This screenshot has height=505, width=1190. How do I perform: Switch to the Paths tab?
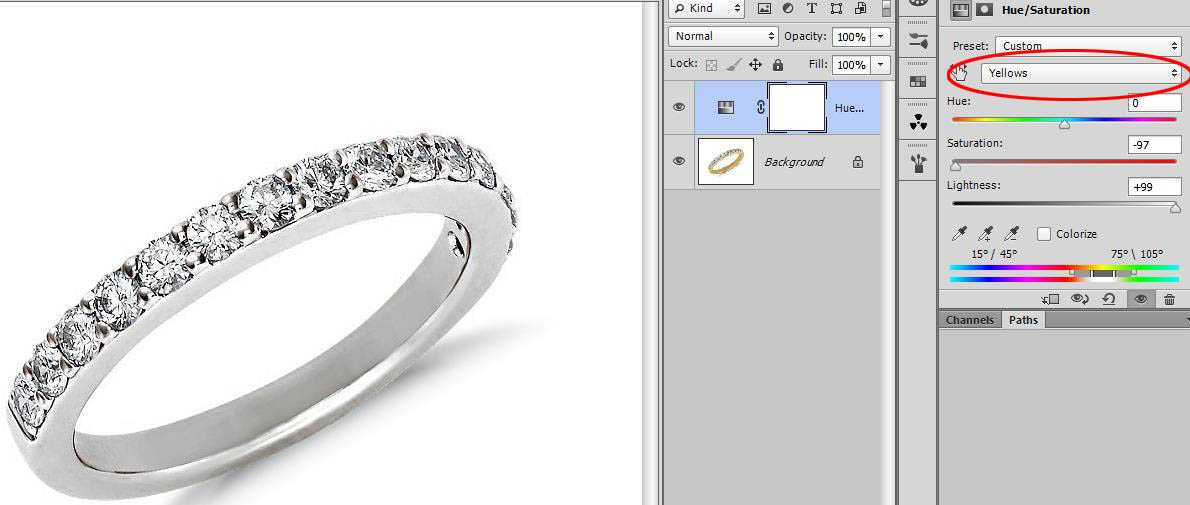[x=1023, y=320]
